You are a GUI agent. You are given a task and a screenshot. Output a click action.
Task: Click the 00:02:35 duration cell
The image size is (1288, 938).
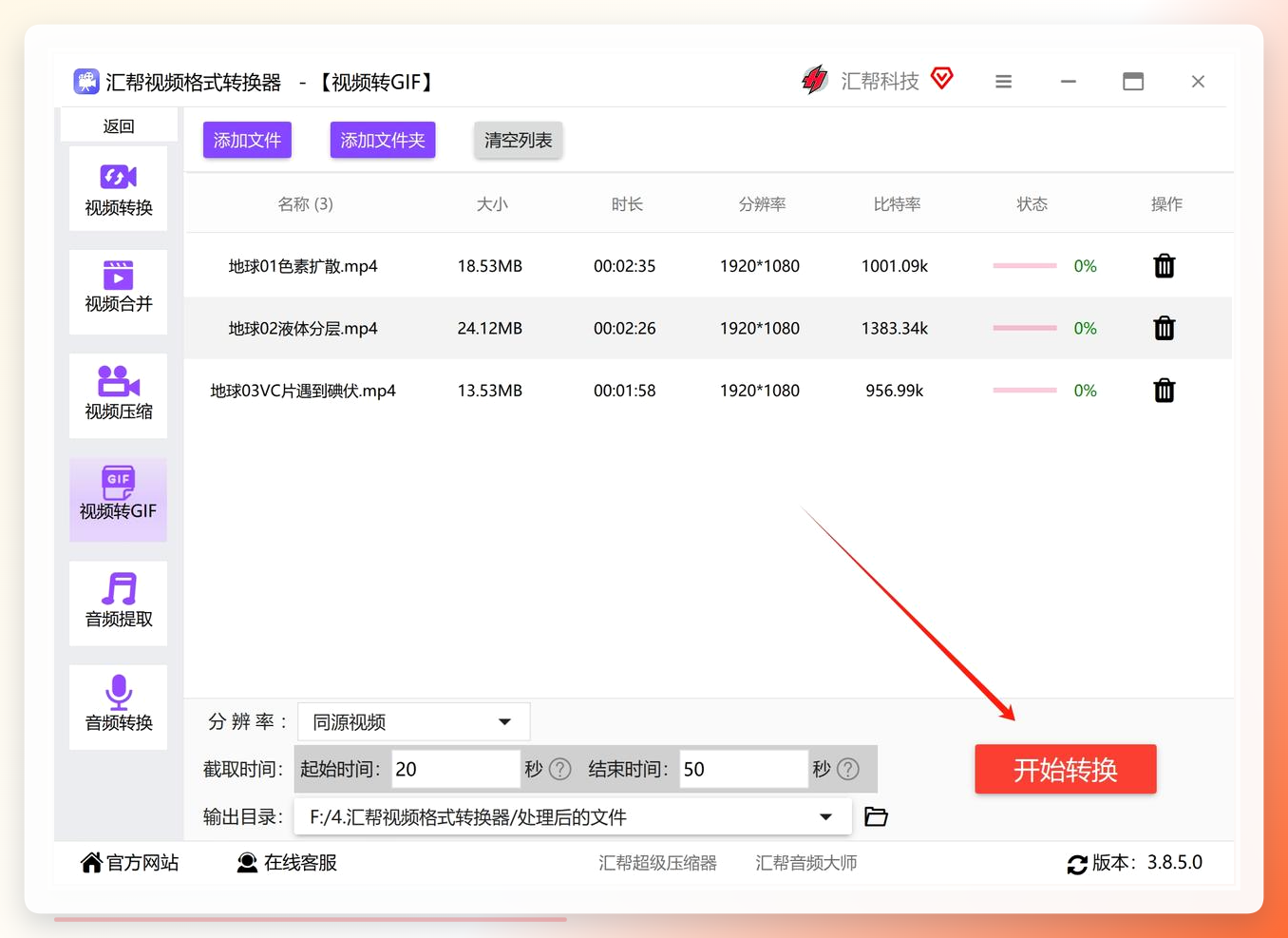[625, 266]
